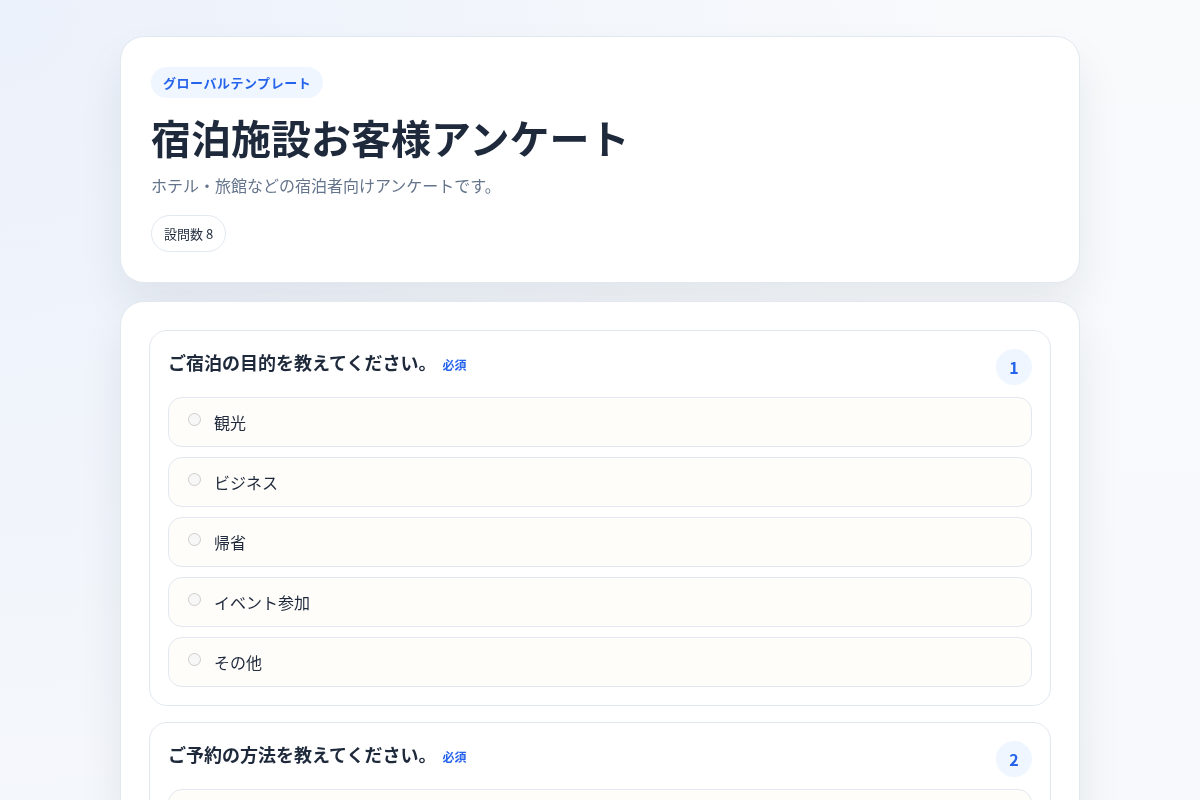Click question text ご予約の方法を教えてください。
This screenshot has height=800, width=1200.
[300, 755]
